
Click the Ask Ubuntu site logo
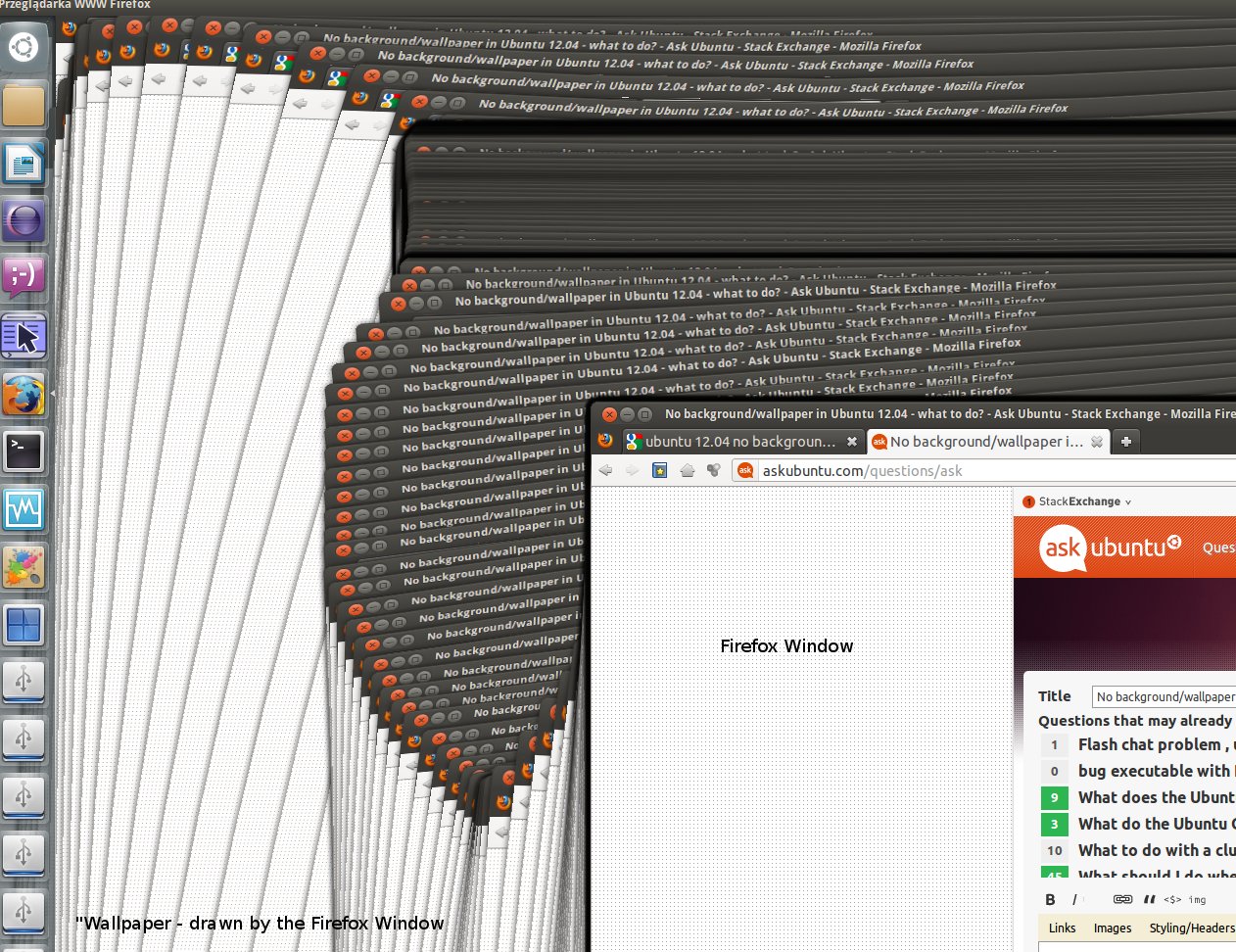point(1111,547)
